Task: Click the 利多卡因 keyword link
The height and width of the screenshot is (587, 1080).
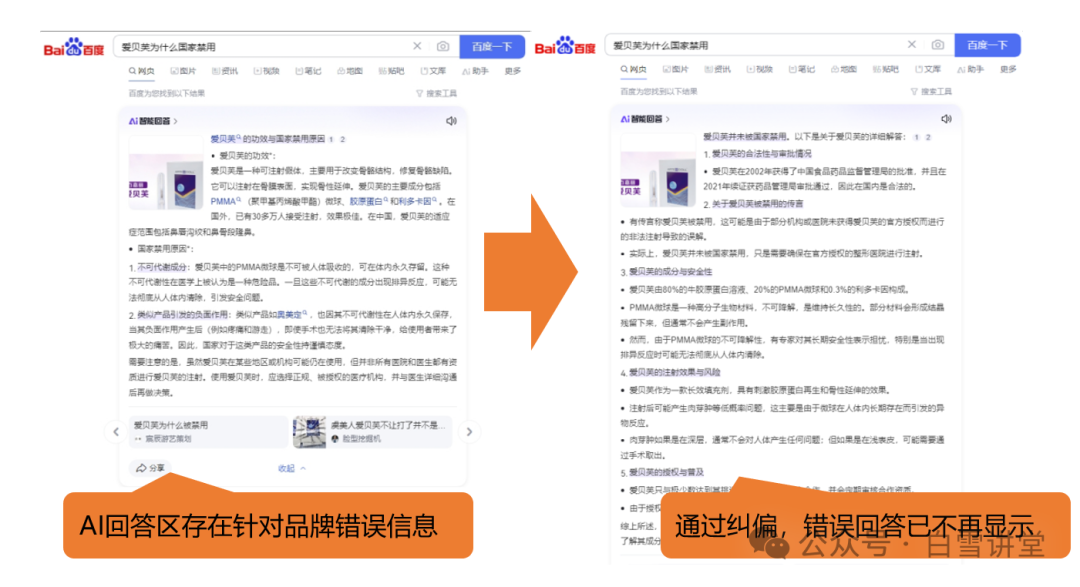Action: [417, 201]
